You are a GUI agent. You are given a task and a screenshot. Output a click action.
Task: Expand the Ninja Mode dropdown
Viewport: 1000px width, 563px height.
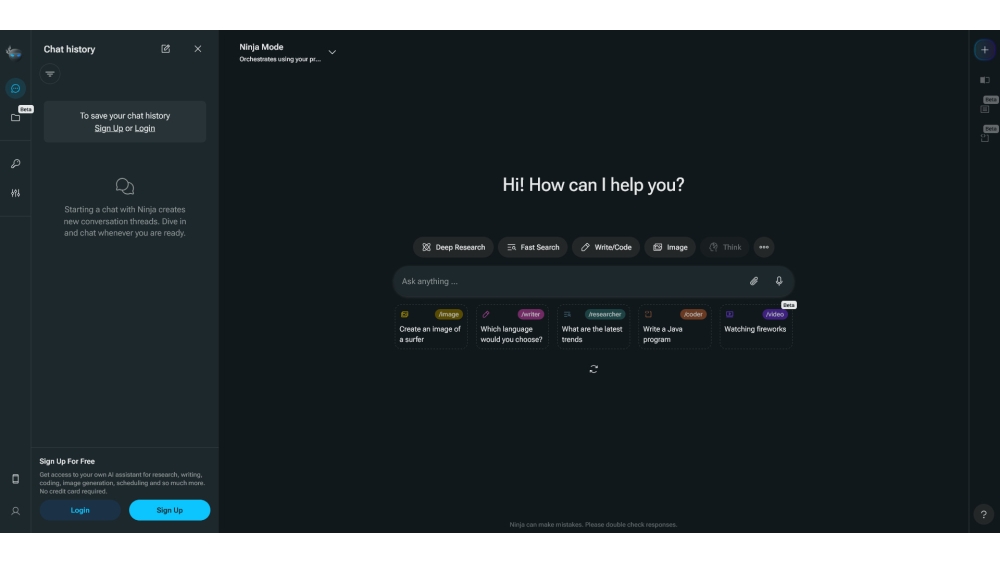click(x=332, y=52)
